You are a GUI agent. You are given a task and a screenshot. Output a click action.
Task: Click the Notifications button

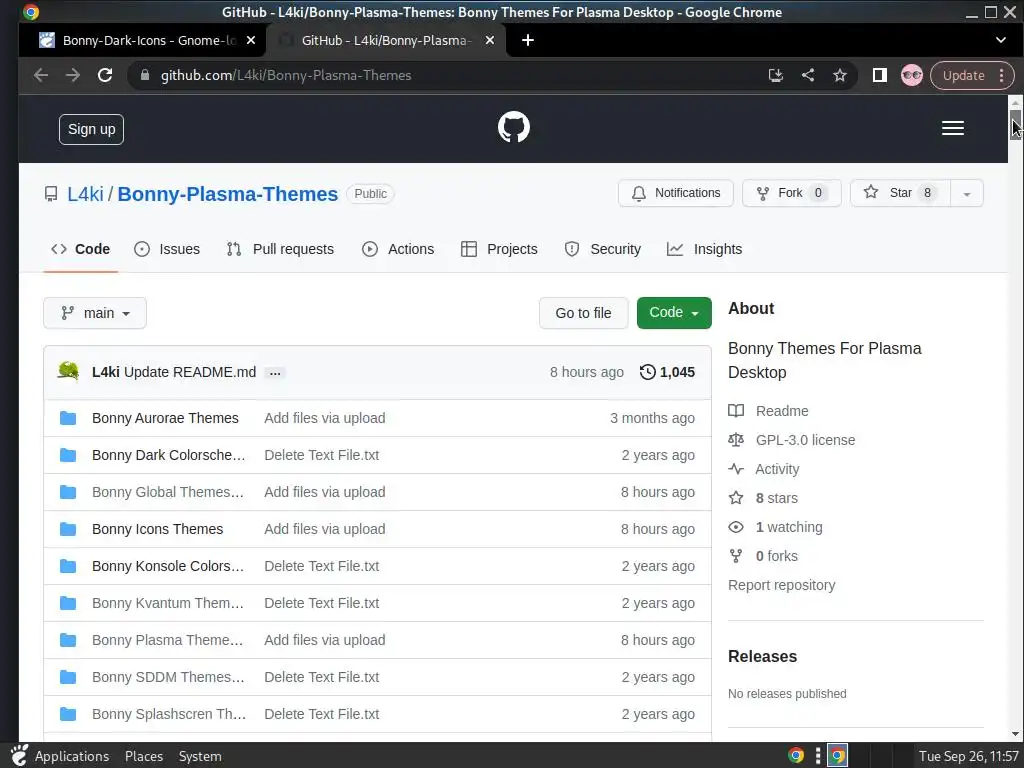pyautogui.click(x=676, y=193)
